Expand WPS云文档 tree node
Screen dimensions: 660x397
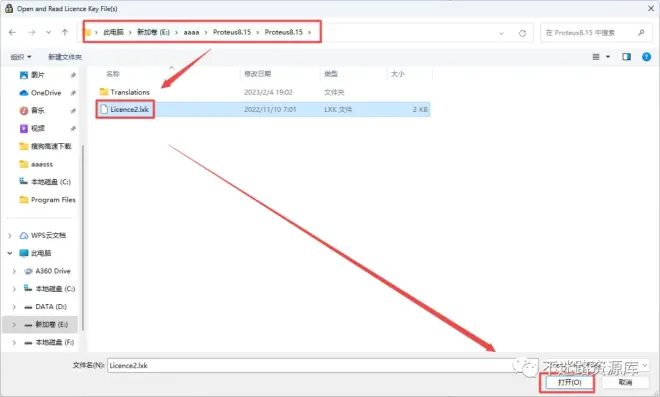click(10, 235)
